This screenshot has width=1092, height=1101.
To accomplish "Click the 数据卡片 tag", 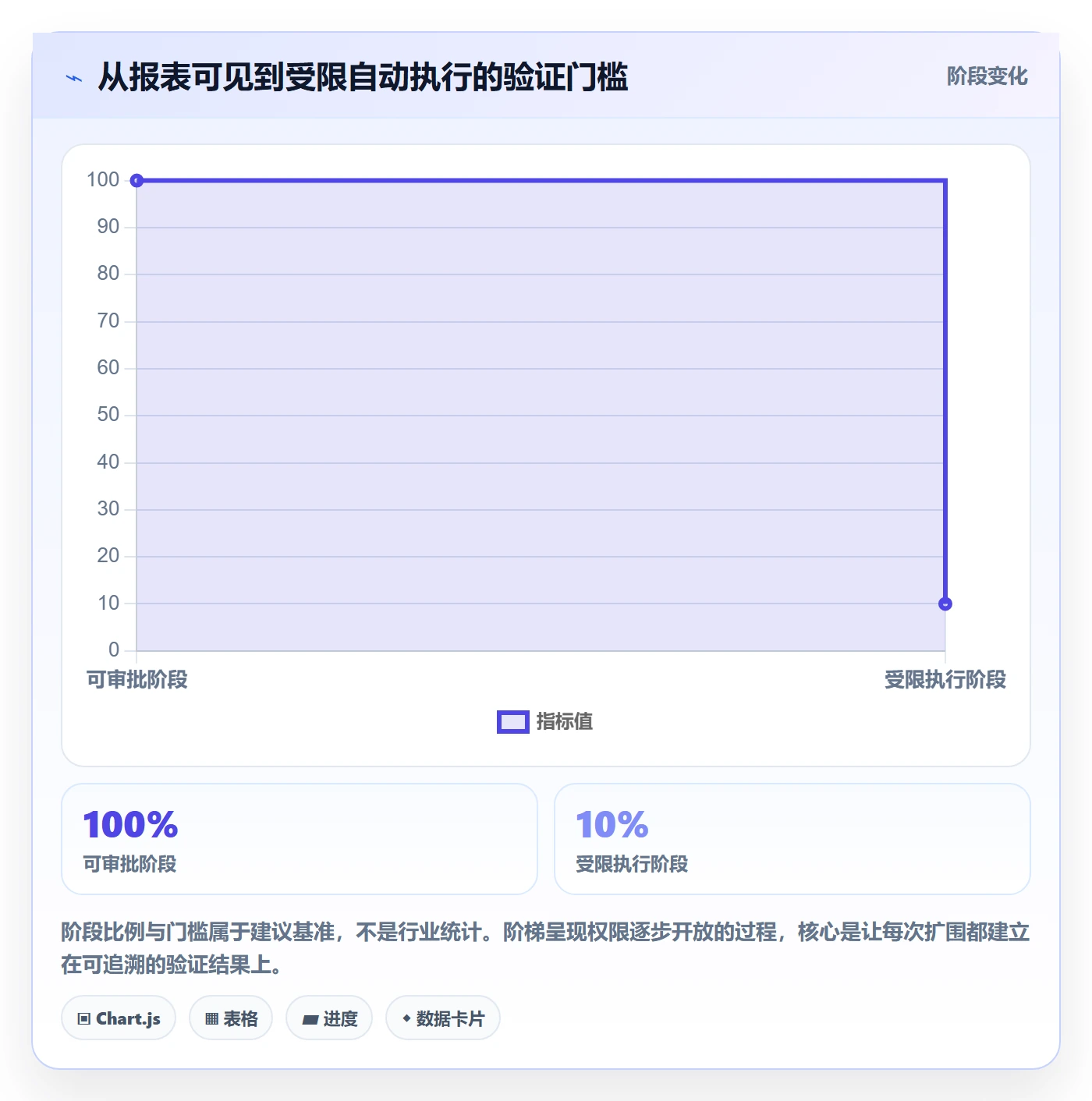I will (443, 1018).
